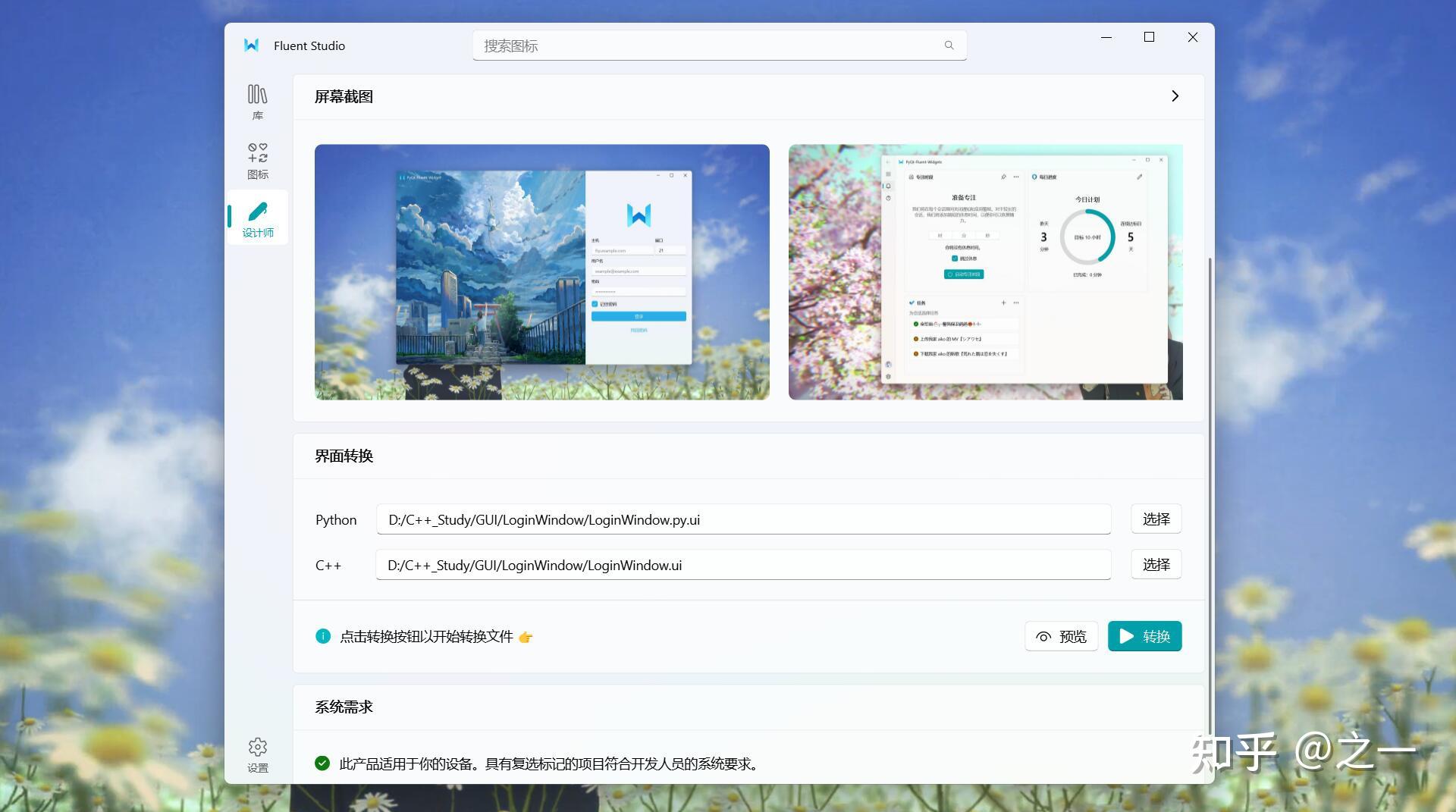The height and width of the screenshot is (812, 1456).
Task: Select the 图标 icons panel in sidebar
Action: coord(257,159)
